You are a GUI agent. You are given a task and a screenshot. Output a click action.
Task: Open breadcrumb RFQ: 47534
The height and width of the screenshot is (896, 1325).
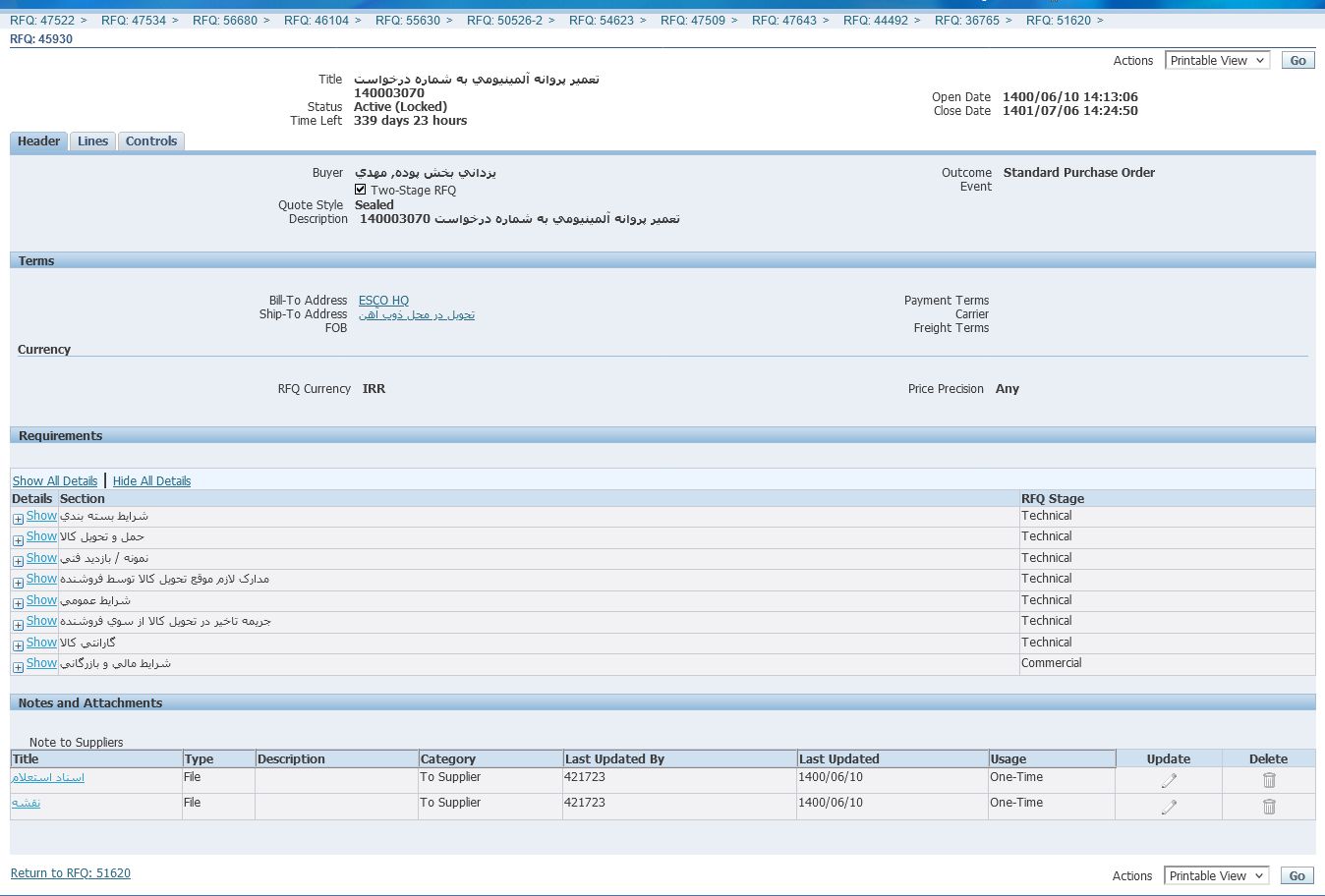(x=134, y=20)
